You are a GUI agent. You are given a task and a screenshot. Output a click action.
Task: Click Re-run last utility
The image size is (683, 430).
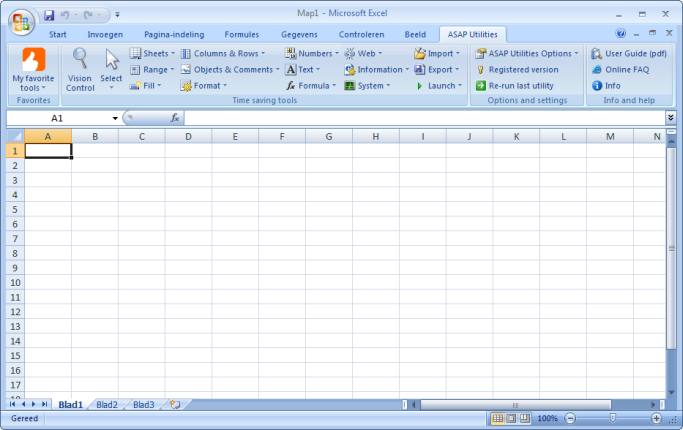515,86
